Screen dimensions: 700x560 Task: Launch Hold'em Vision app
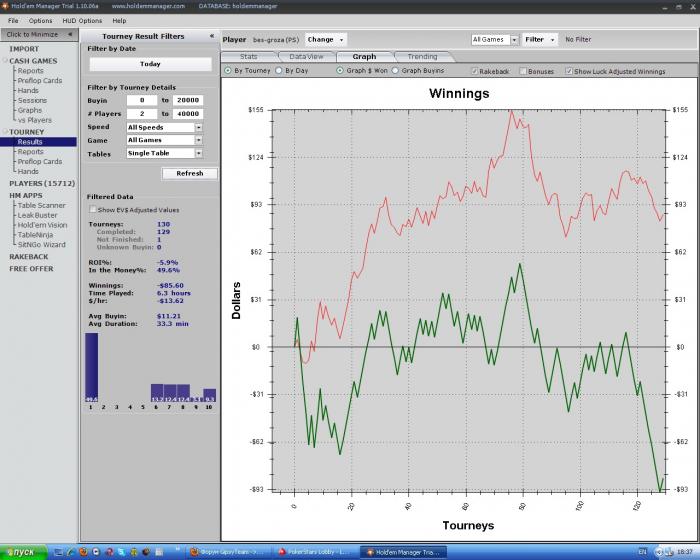pos(42,225)
